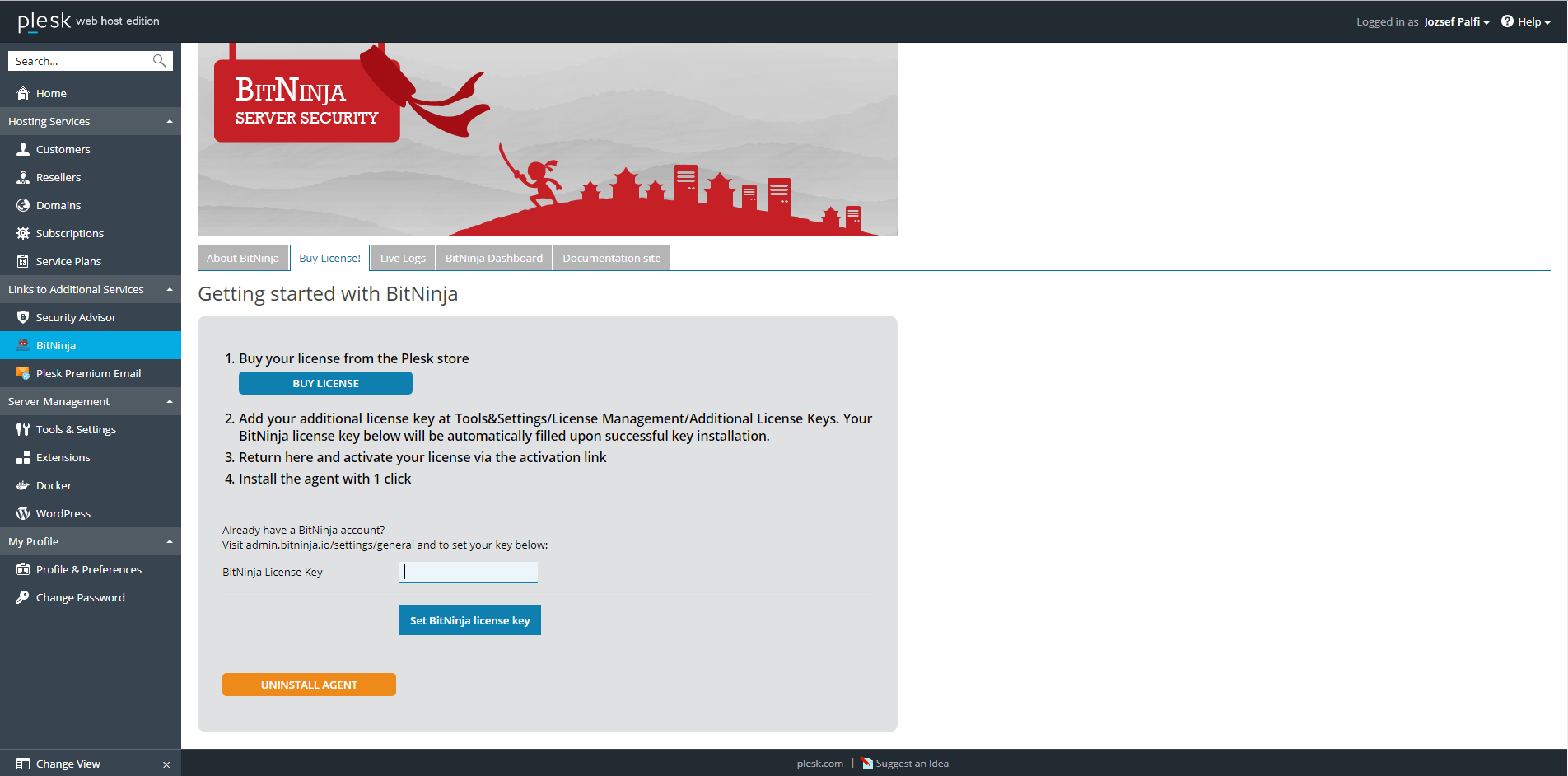
Task: Click the Change View layout icon
Action: pyautogui.click(x=23, y=764)
